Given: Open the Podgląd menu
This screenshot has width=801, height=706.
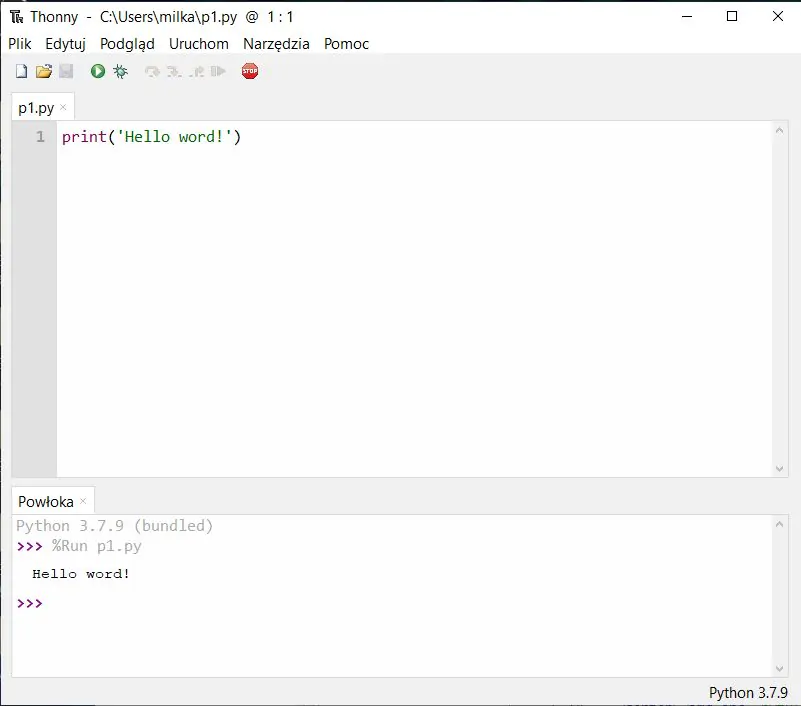Looking at the screenshot, I should tap(127, 44).
